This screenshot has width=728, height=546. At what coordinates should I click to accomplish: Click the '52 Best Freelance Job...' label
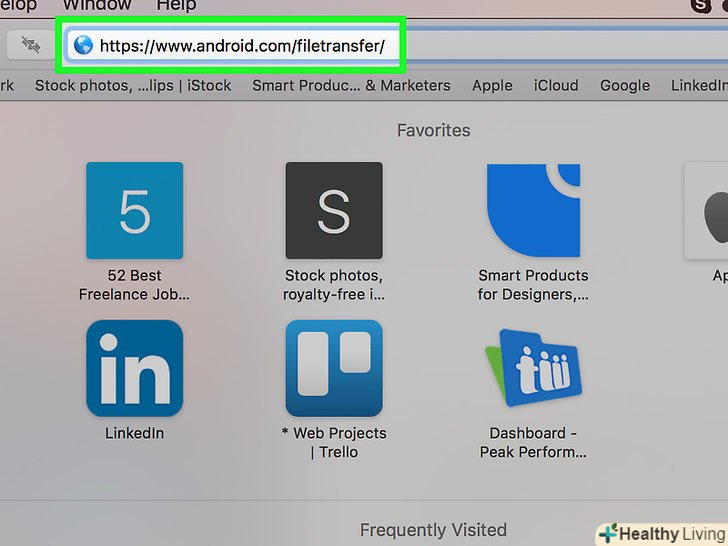point(134,285)
